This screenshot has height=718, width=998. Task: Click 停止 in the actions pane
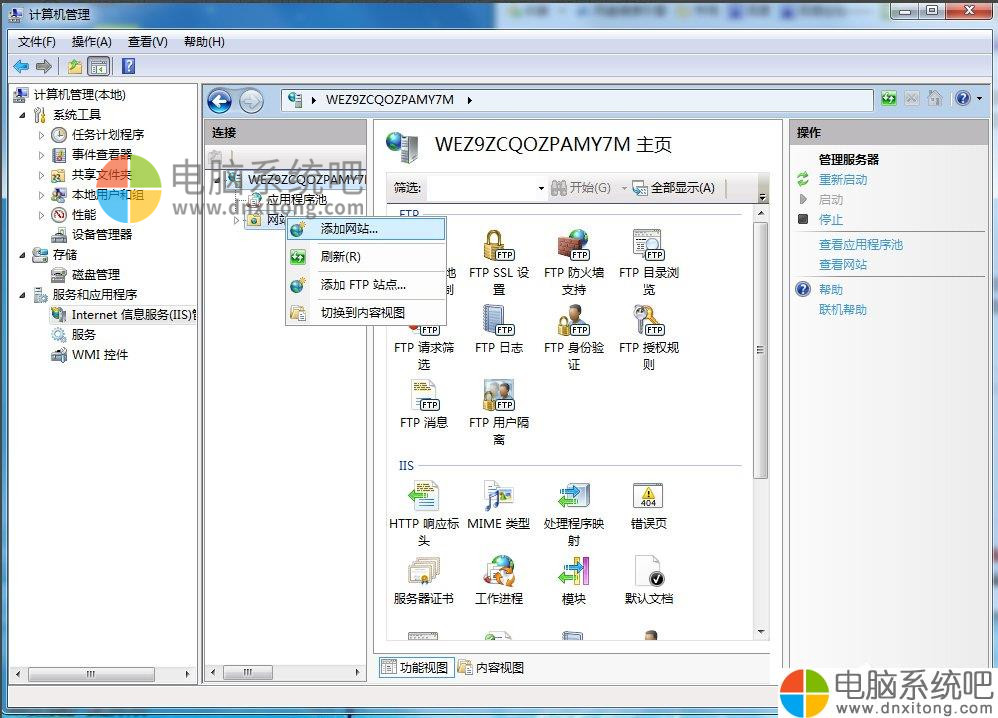tap(831, 220)
